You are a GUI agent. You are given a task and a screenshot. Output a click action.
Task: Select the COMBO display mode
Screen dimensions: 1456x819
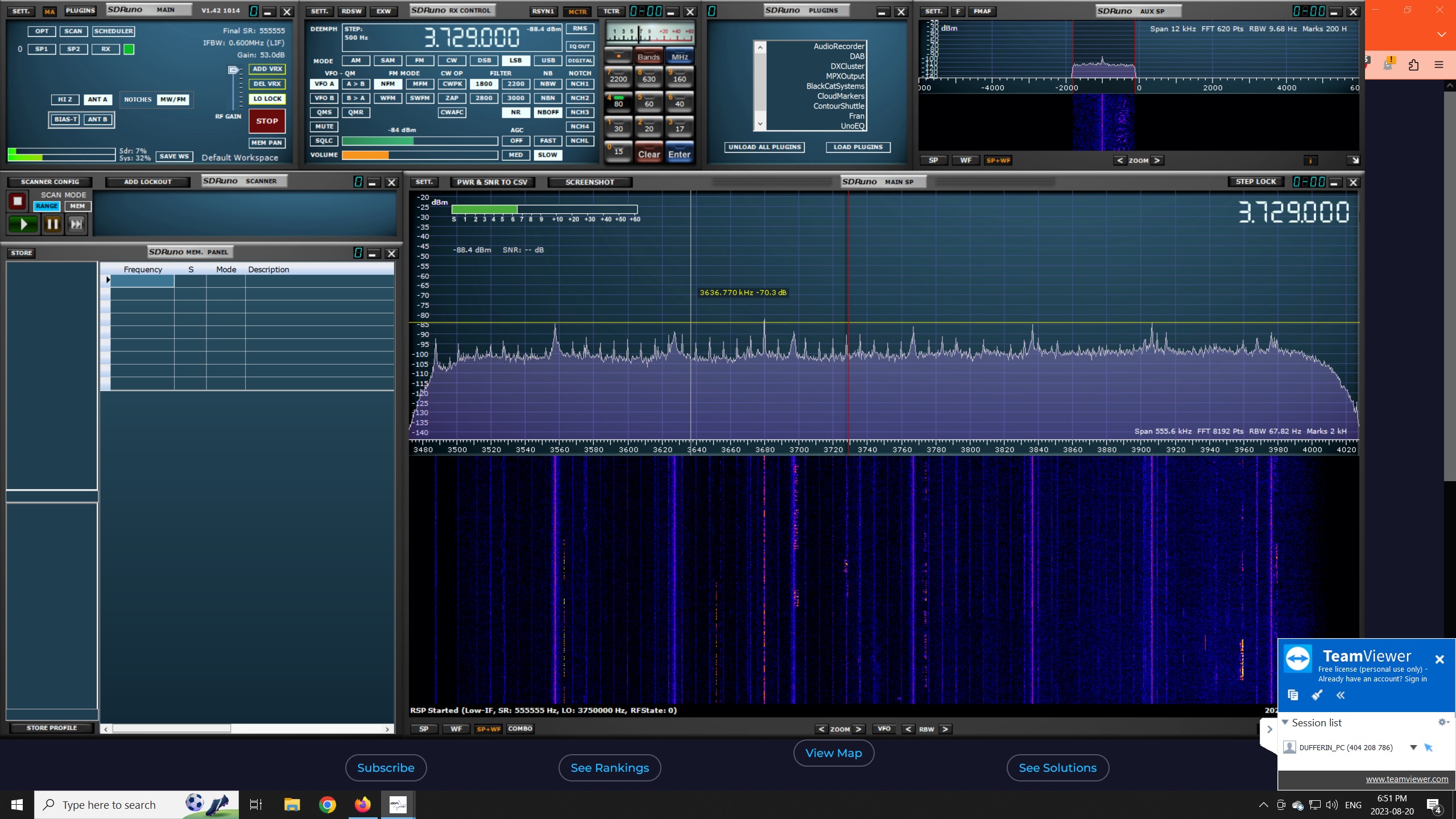pos(520,729)
